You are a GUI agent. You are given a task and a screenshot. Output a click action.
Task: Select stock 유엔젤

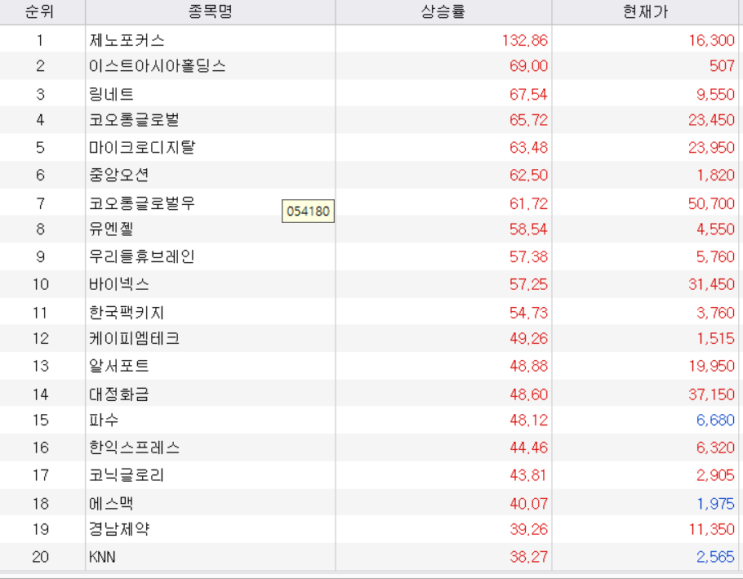[x=111, y=229]
